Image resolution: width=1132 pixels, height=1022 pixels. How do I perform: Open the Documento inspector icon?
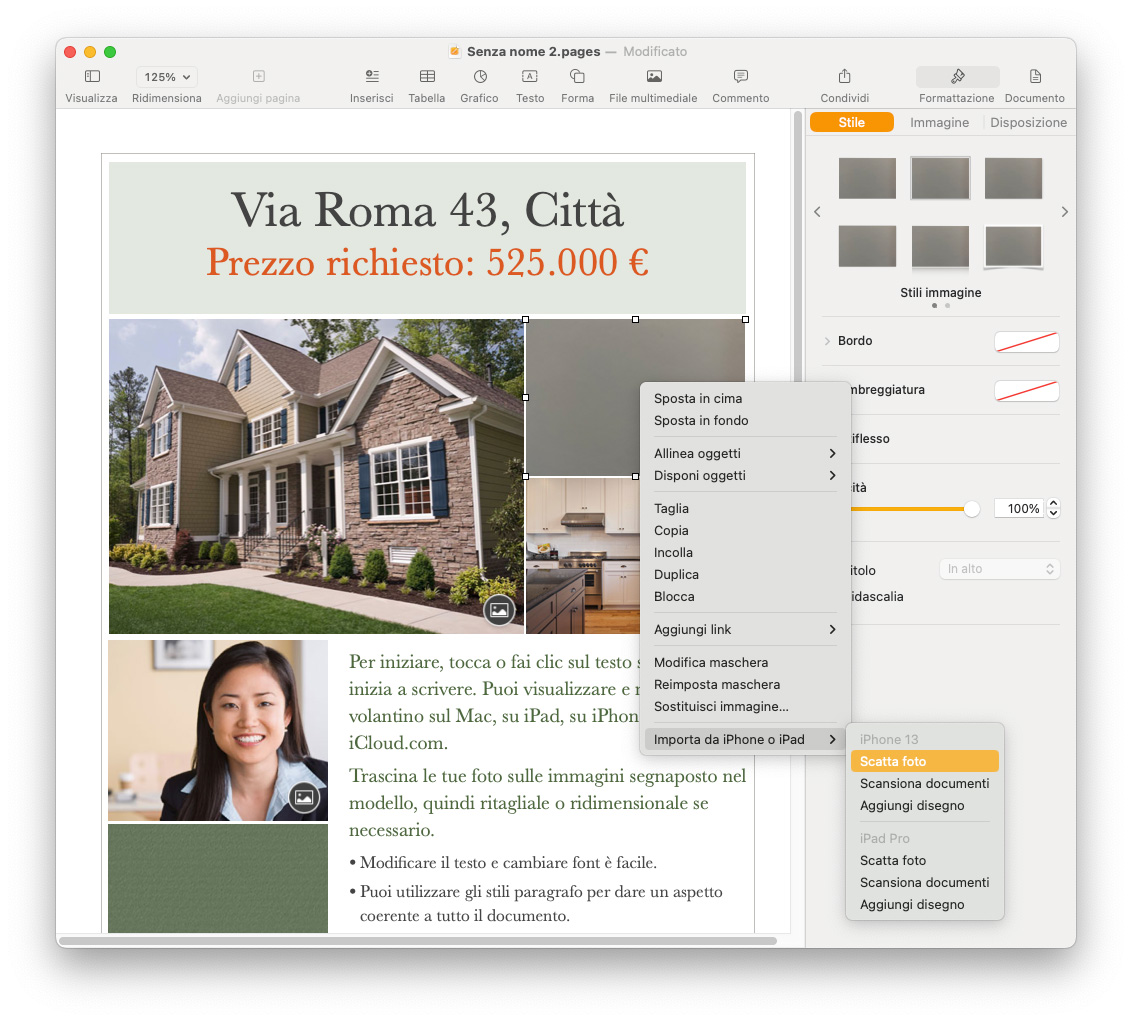click(x=1034, y=77)
